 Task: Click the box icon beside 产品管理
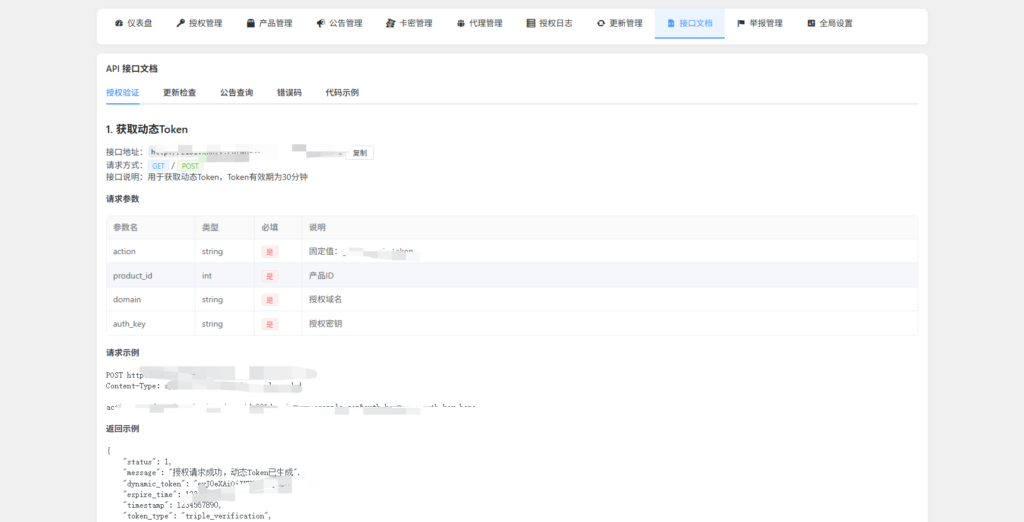(250, 23)
